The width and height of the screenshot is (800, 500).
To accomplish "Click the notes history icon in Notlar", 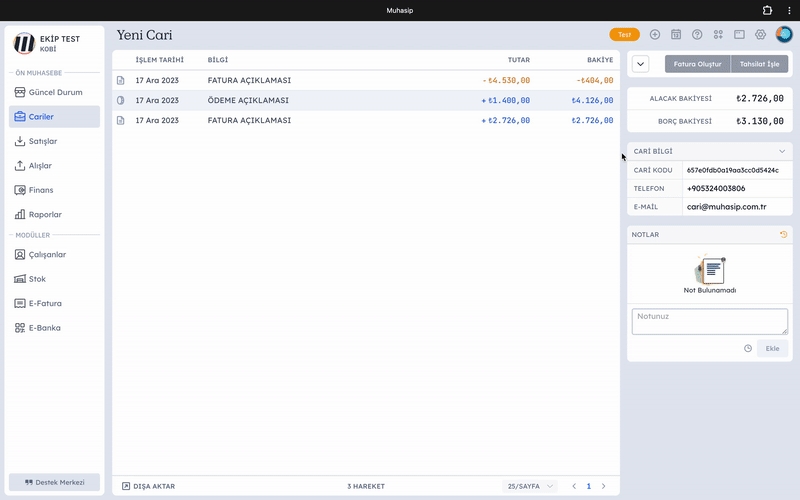I will coord(783,234).
